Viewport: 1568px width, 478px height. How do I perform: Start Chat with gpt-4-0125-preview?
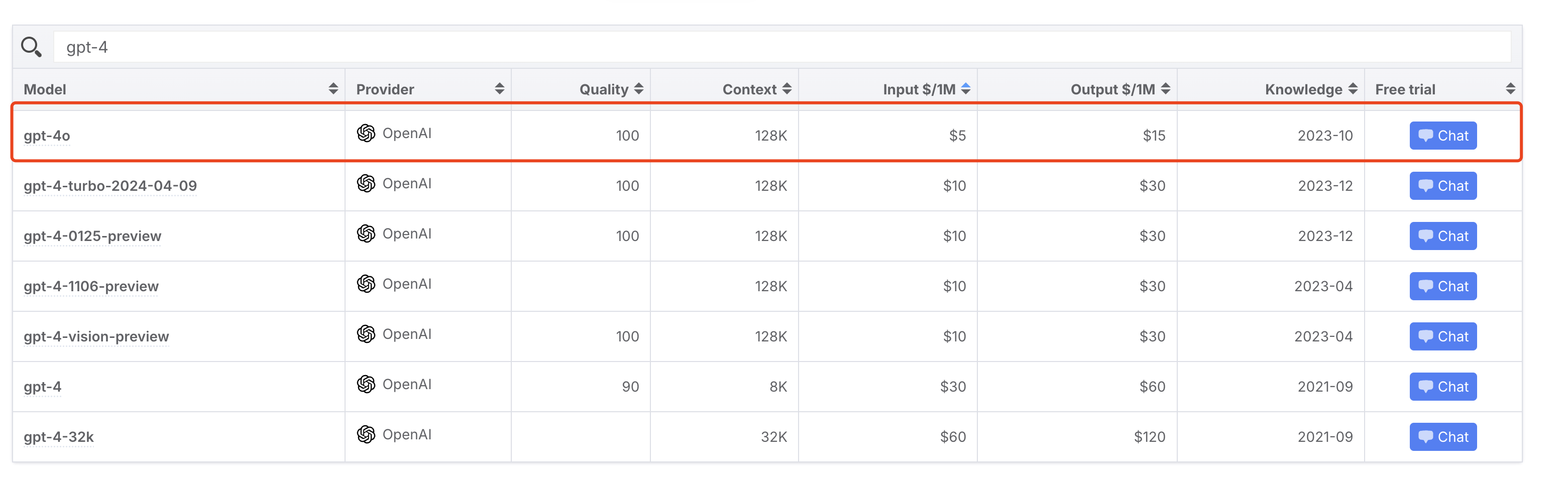click(1442, 236)
